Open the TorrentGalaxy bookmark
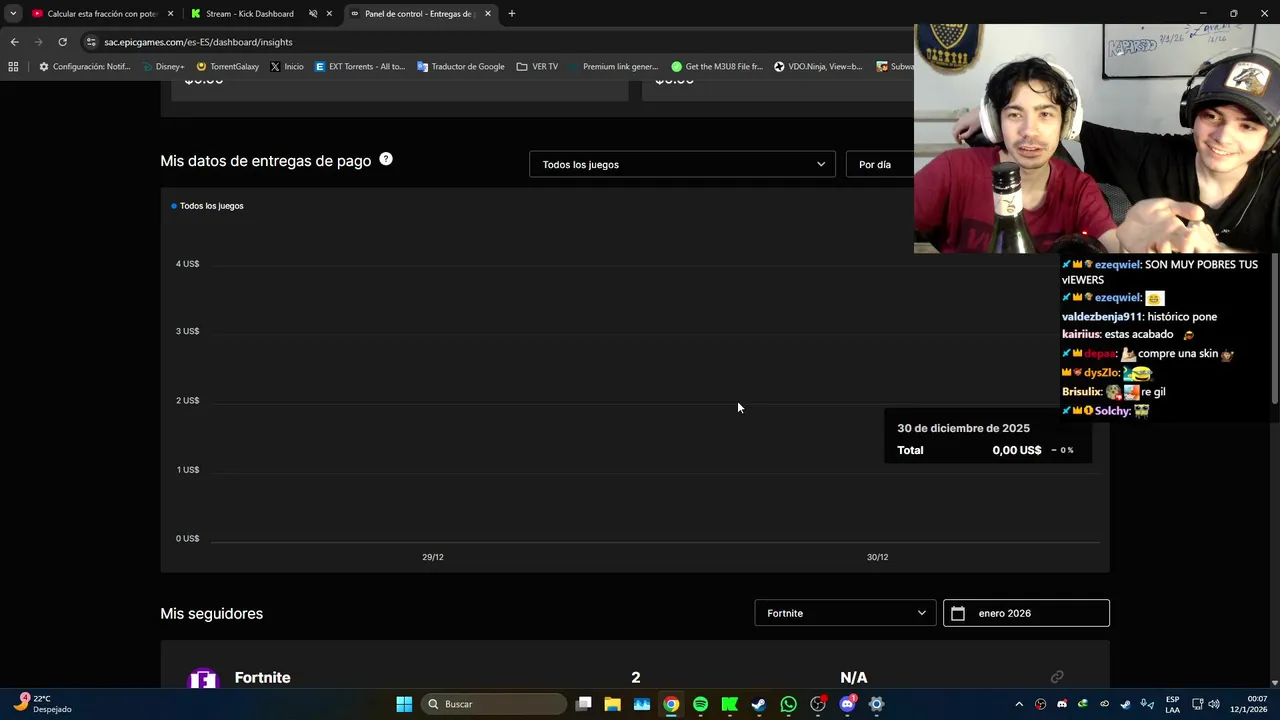This screenshot has width=1280, height=720. pos(228,67)
